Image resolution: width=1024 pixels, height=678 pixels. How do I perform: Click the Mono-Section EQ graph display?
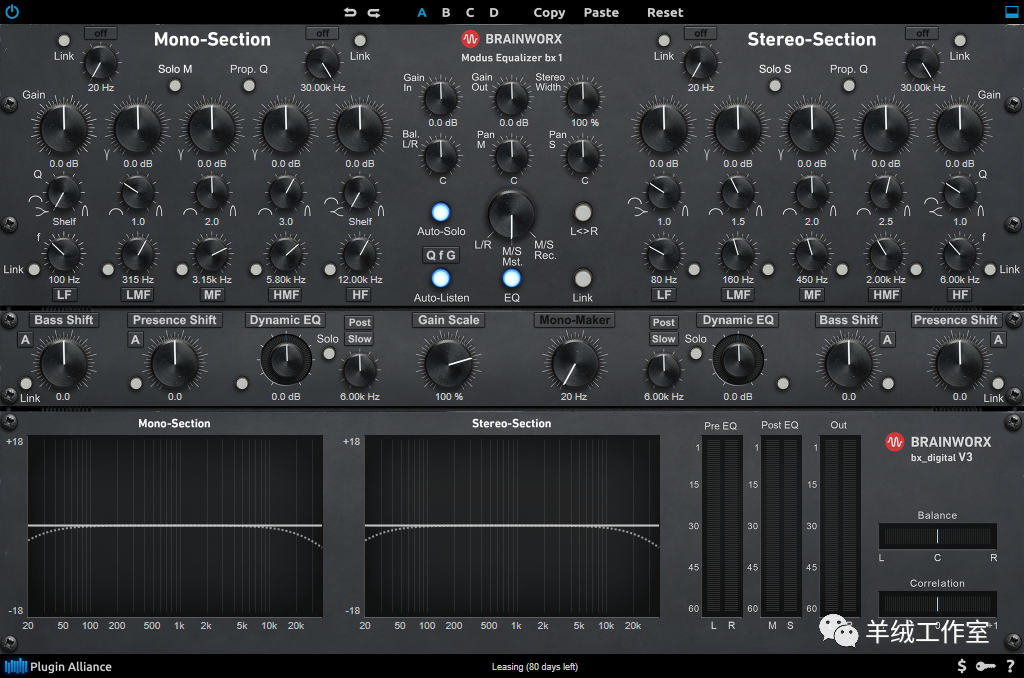[175, 525]
